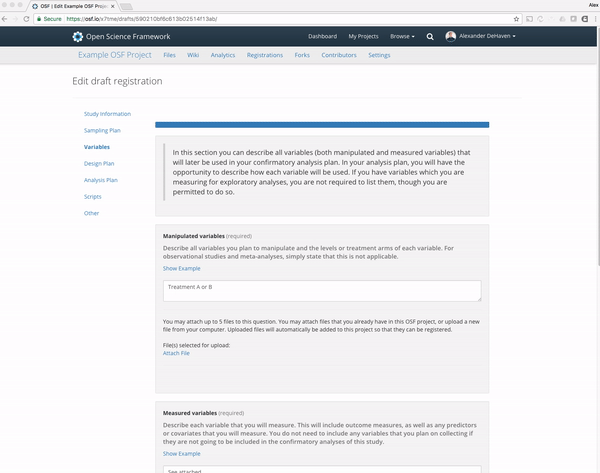Click the browser address bar URL
This screenshot has height=473, width=600.
tap(142, 19)
